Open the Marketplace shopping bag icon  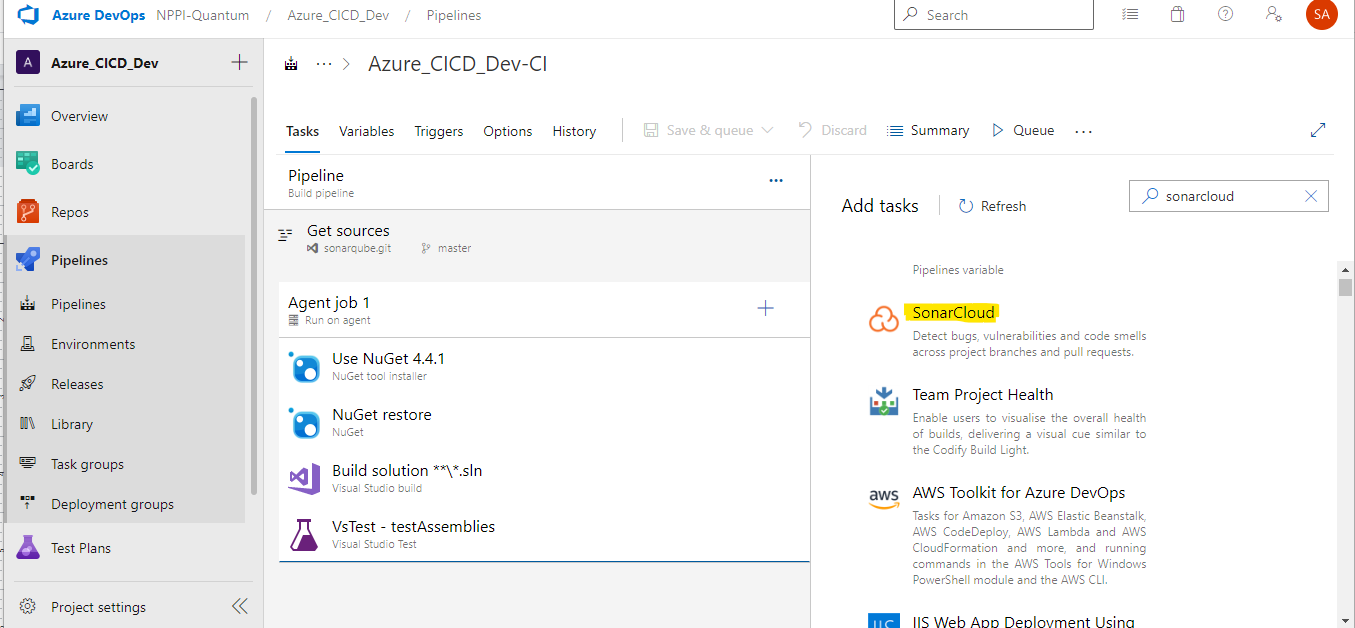click(1178, 15)
